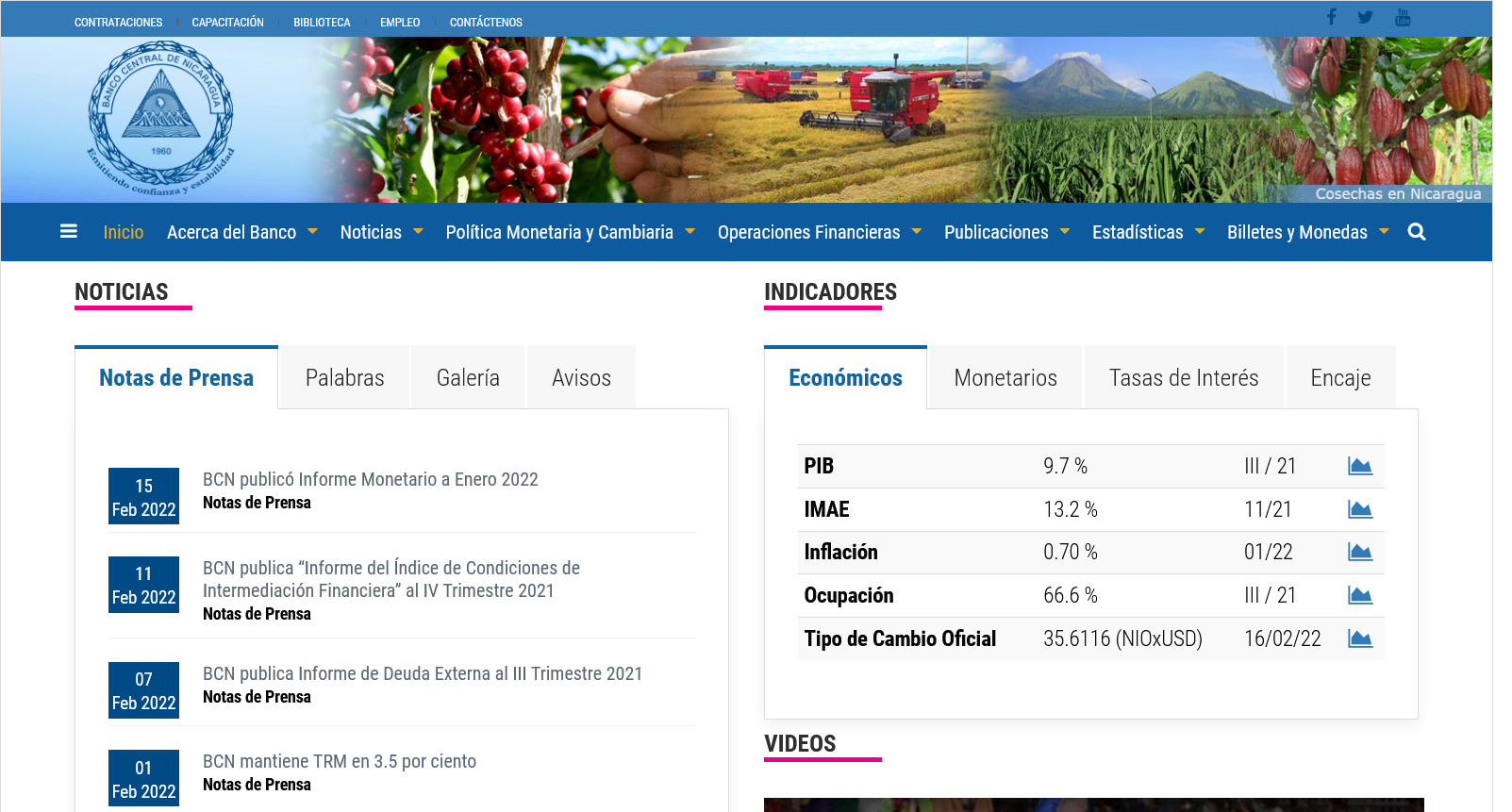Click the IMAE chart icon
Screen dimensions: 1512x812
1359,509
